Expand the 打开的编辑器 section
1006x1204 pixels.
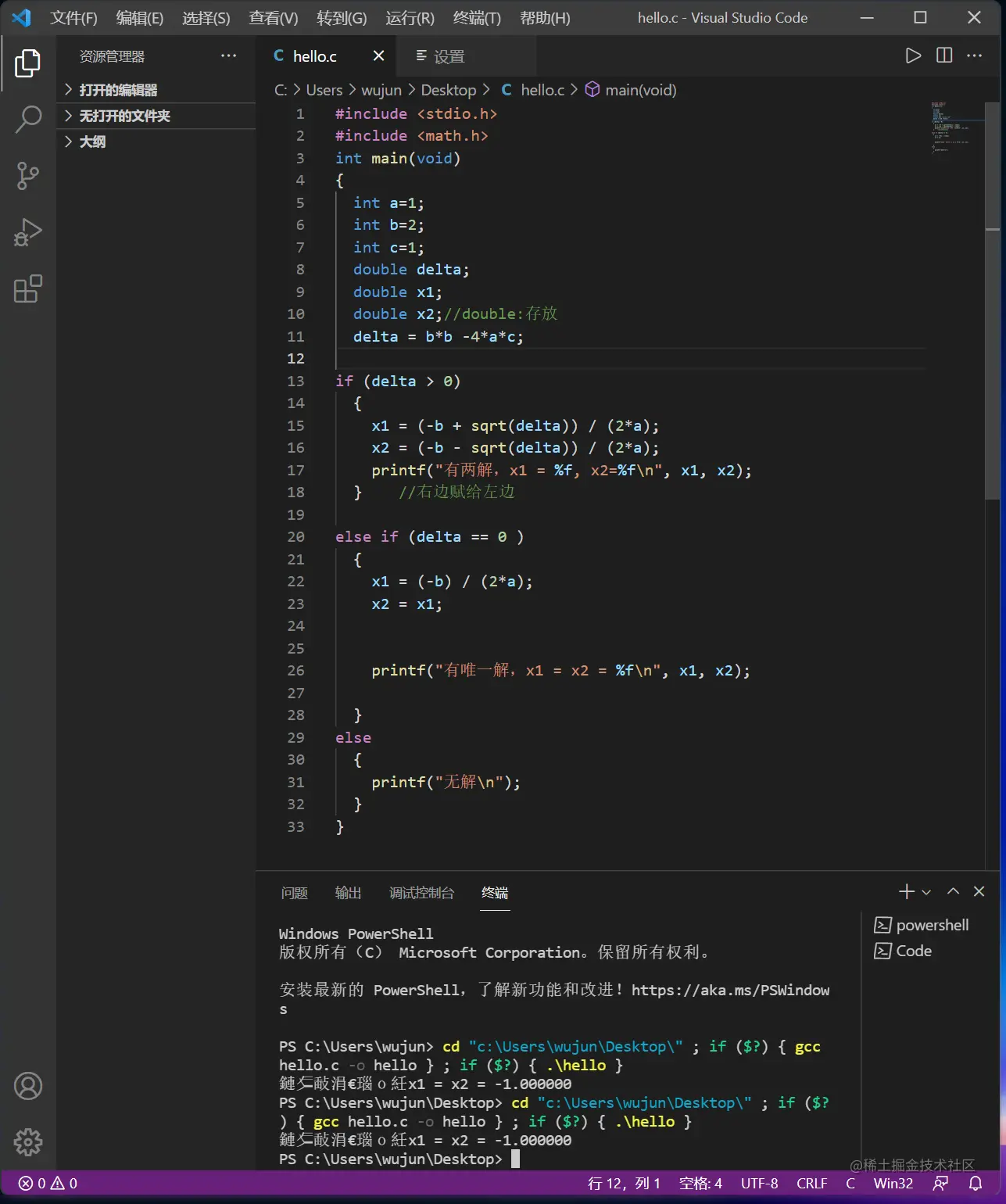tap(156, 90)
